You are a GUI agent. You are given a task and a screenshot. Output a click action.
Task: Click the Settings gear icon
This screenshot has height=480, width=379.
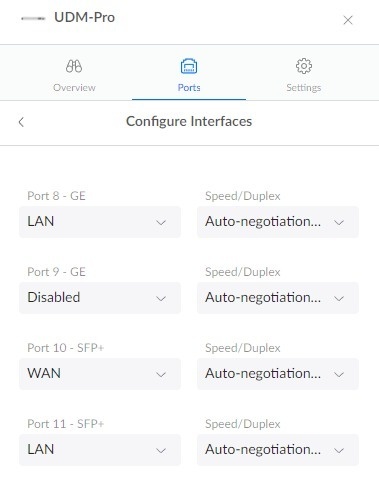tap(304, 66)
